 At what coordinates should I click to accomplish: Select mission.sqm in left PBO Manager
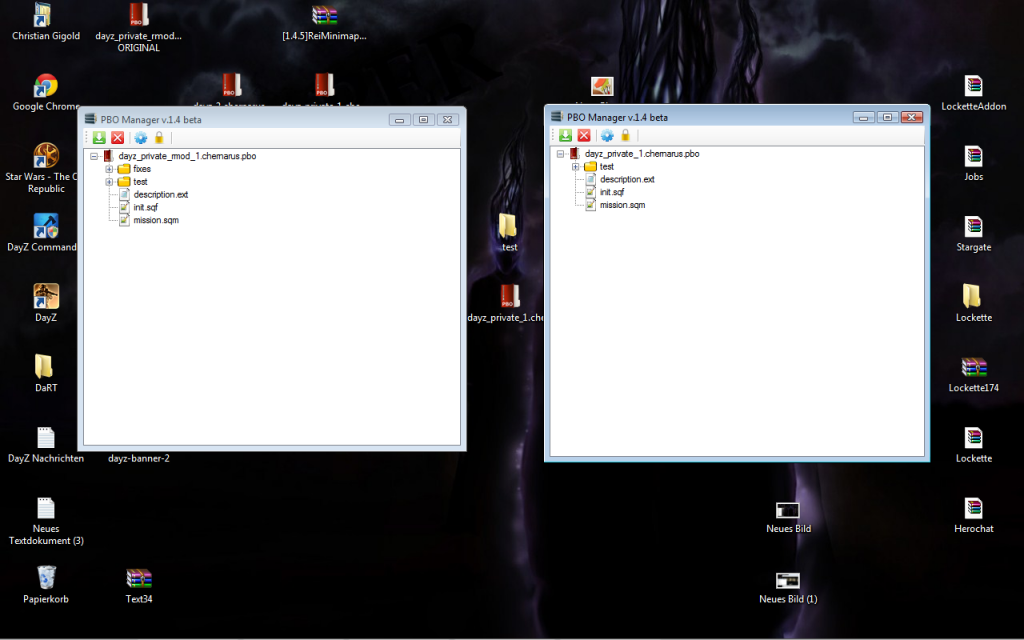coord(156,220)
